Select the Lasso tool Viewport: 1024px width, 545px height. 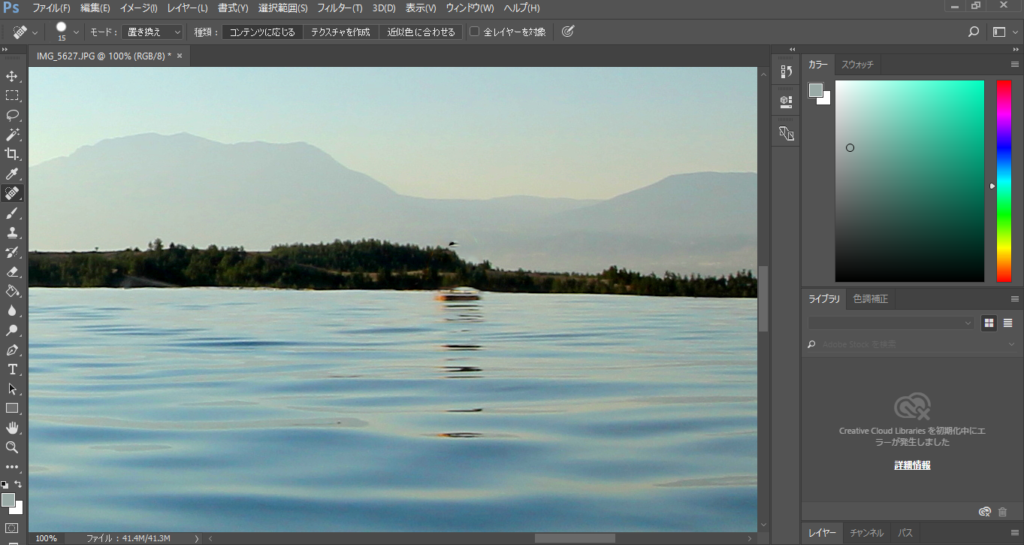point(12,115)
